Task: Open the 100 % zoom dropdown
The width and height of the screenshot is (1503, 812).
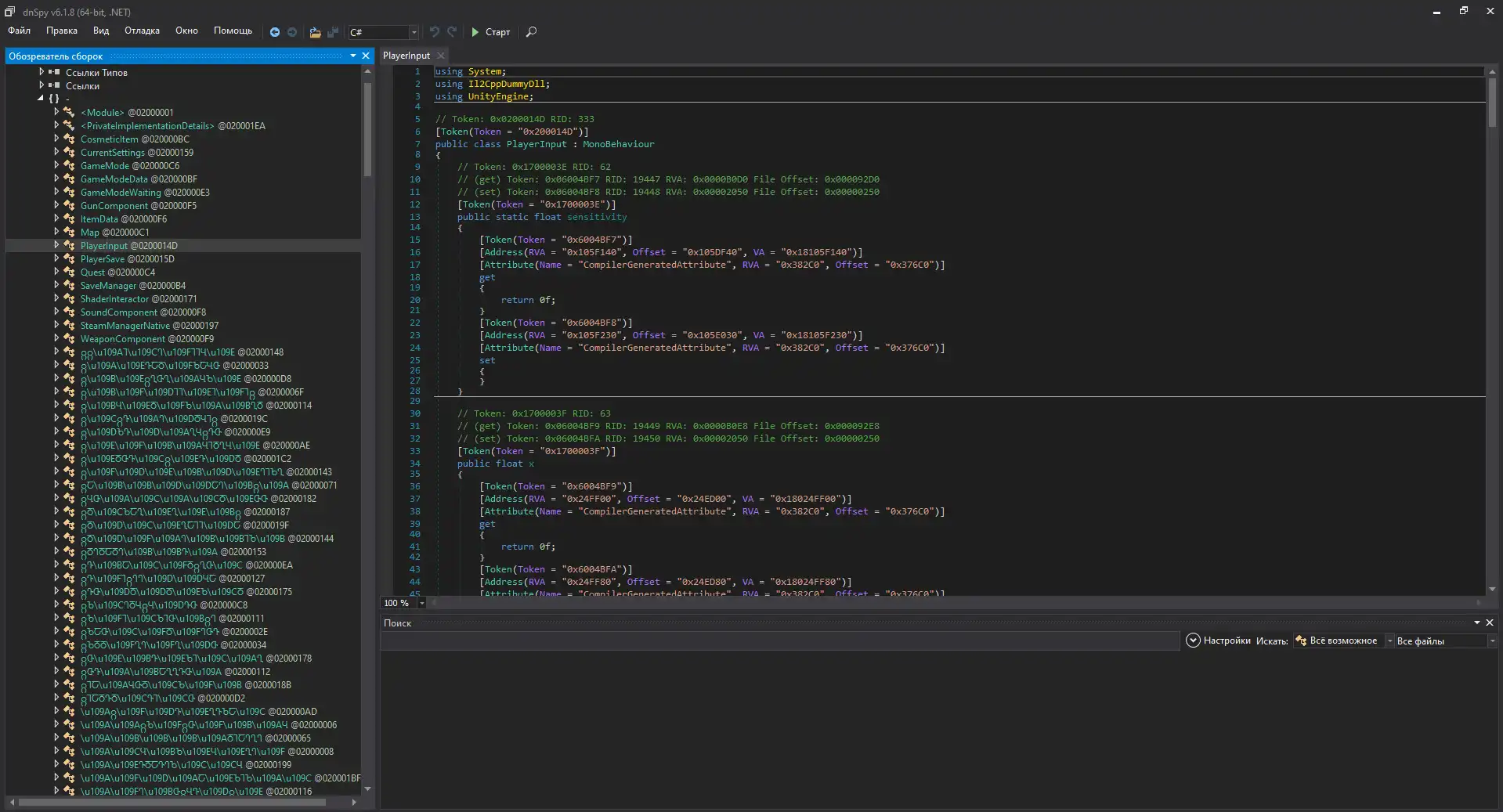Action: click(421, 603)
